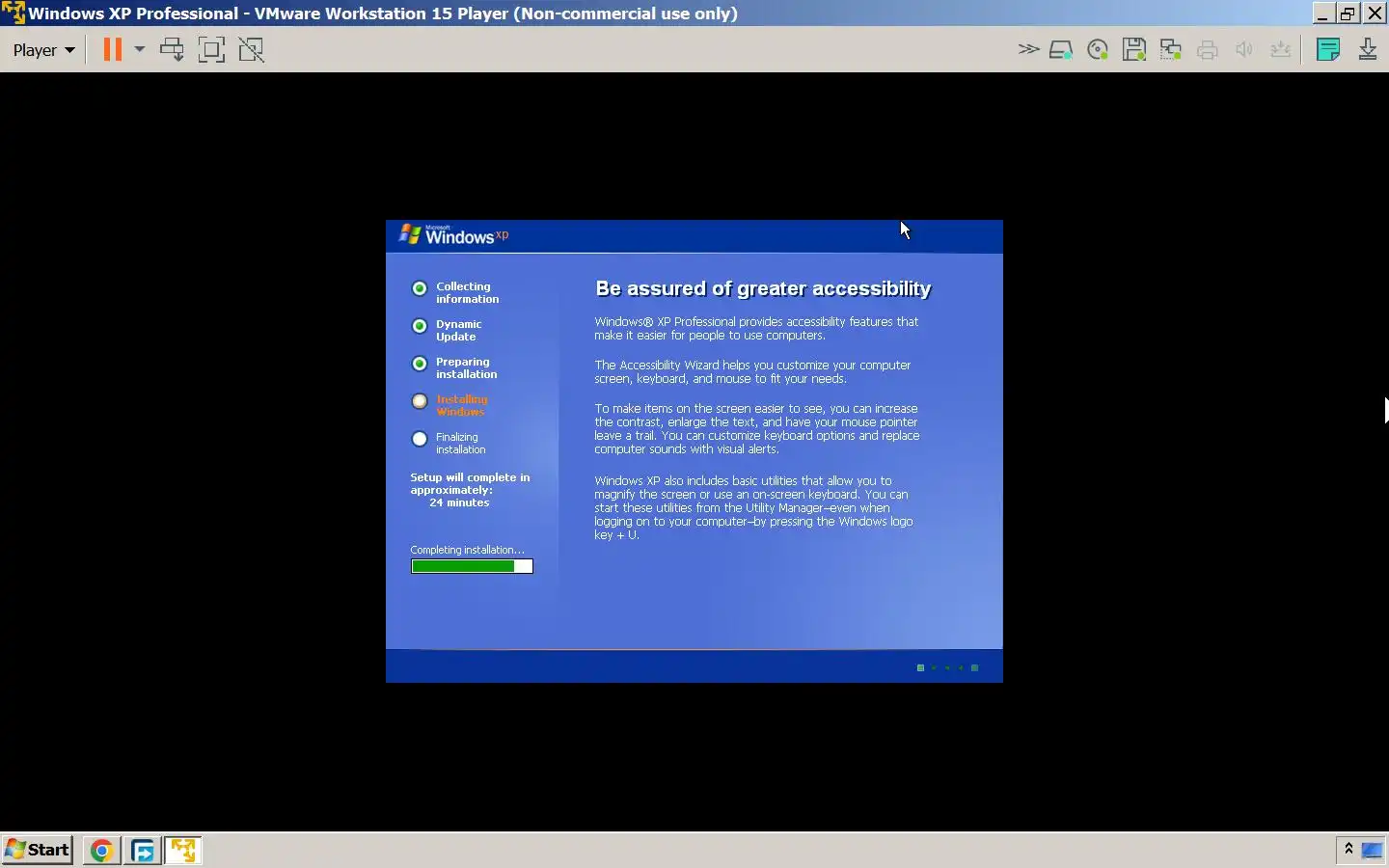
Task: Click the Windows XP logo in setup header
Action: [x=453, y=234]
